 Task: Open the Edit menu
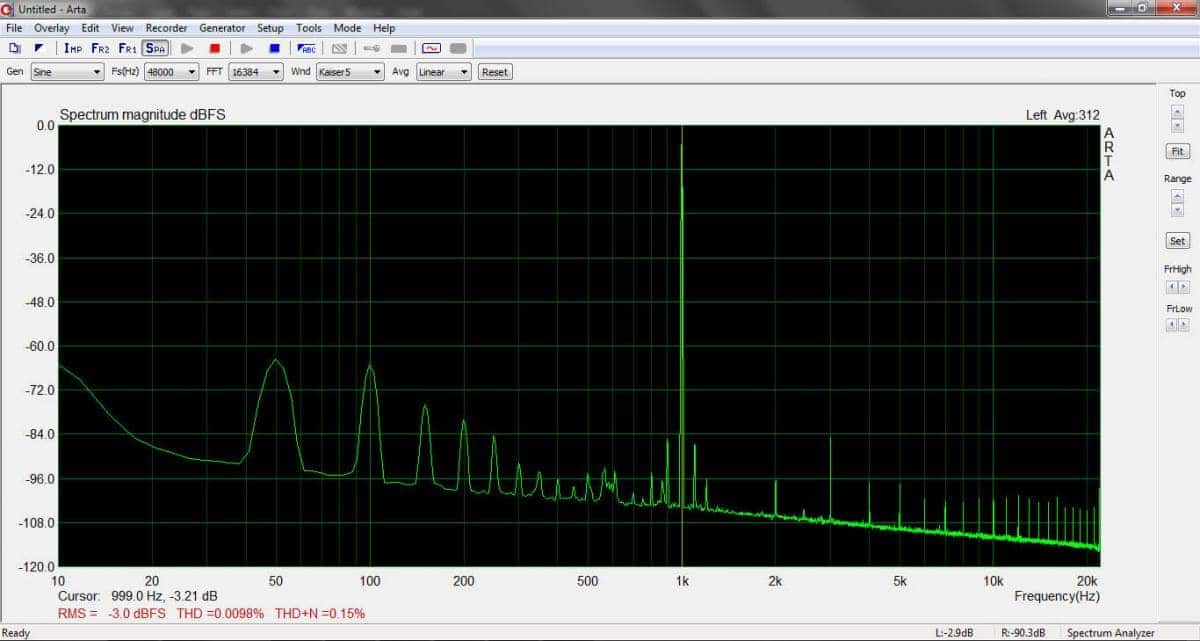90,28
